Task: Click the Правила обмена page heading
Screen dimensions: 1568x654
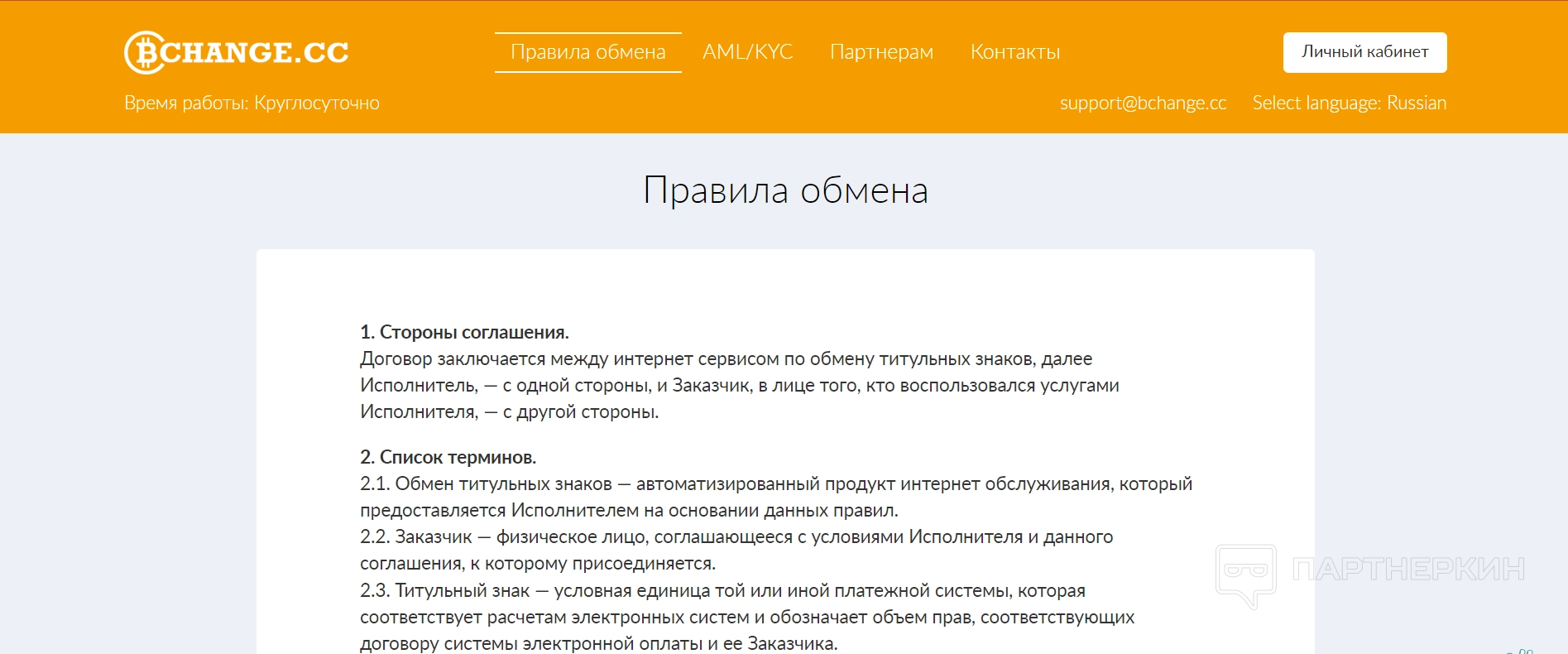Action: (x=785, y=190)
